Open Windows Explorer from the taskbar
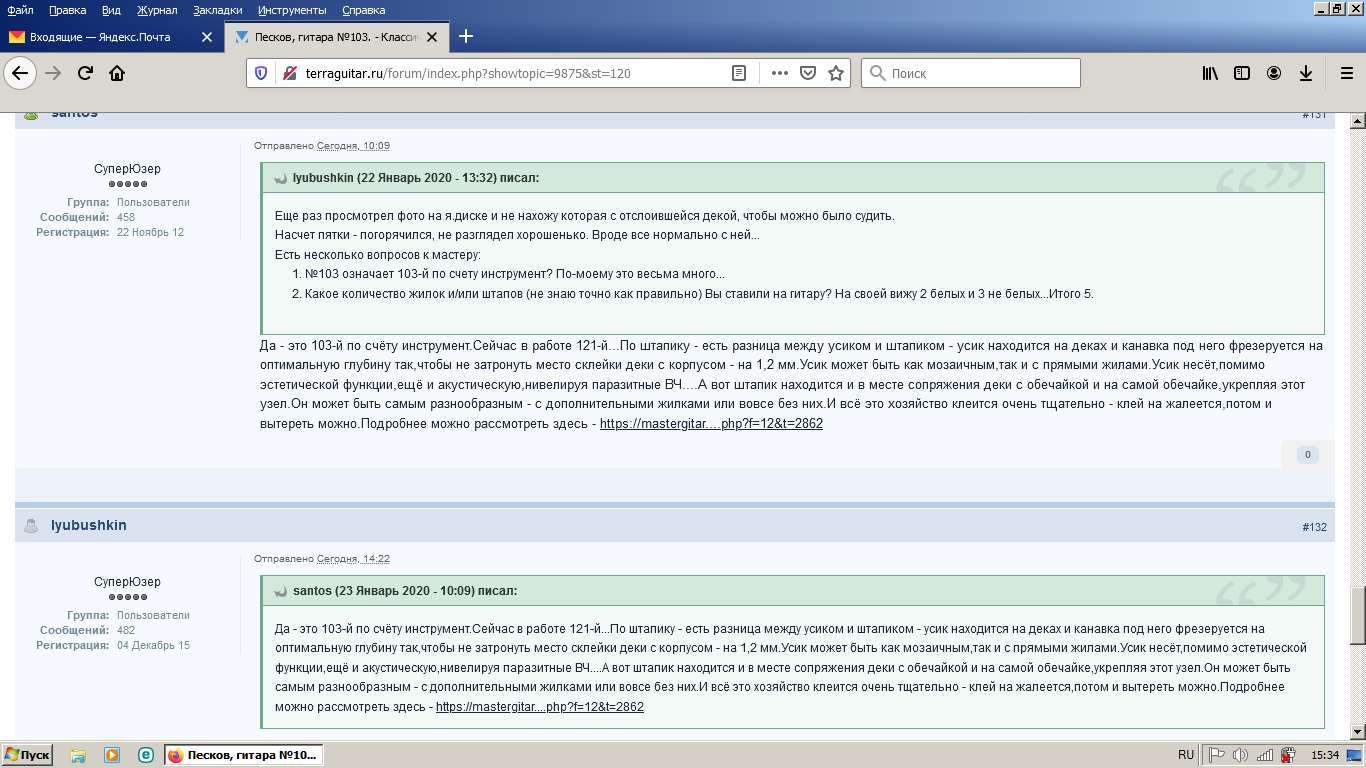Screen dimensions: 1366x768 point(78,755)
